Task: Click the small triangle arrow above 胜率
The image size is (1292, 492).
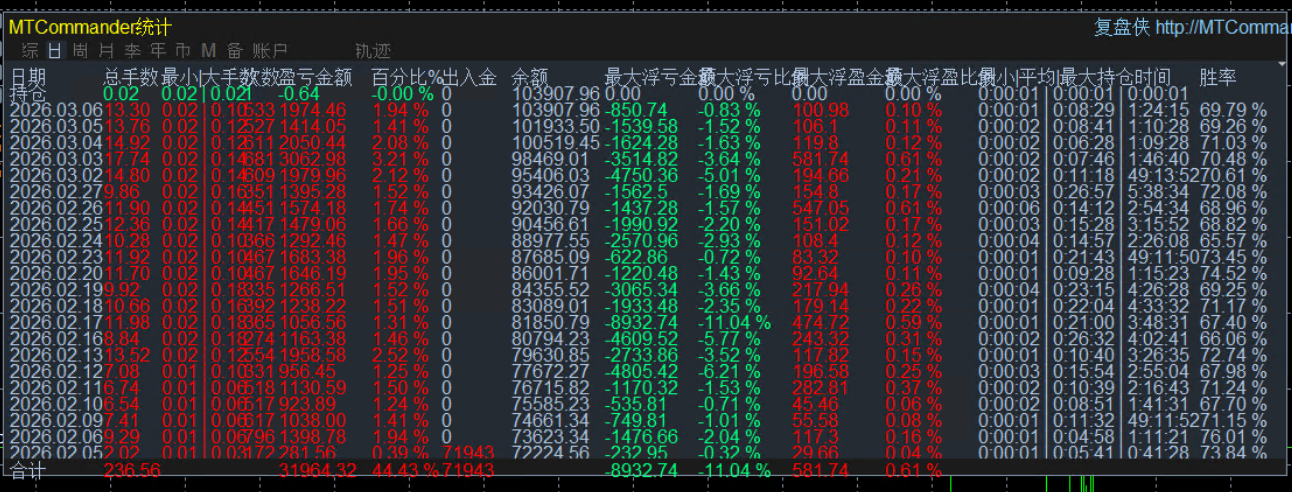Action: [x=1282, y=65]
